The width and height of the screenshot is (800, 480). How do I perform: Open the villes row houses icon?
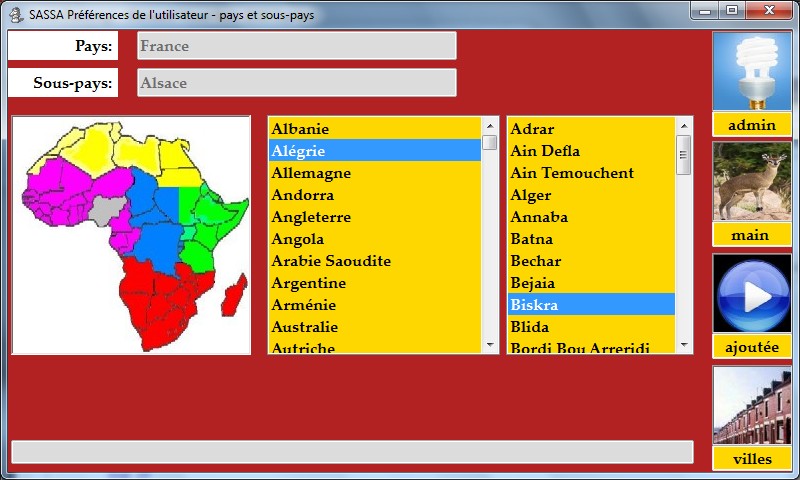pyautogui.click(x=751, y=405)
